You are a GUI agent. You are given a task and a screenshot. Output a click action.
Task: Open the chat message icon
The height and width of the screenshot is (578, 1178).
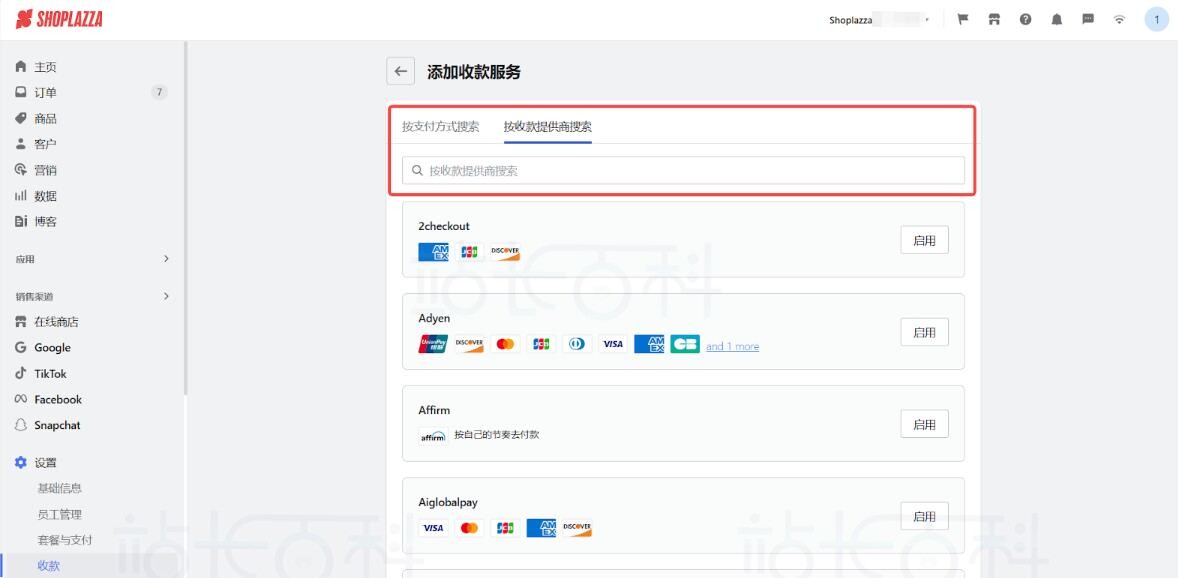pyautogui.click(x=1088, y=20)
